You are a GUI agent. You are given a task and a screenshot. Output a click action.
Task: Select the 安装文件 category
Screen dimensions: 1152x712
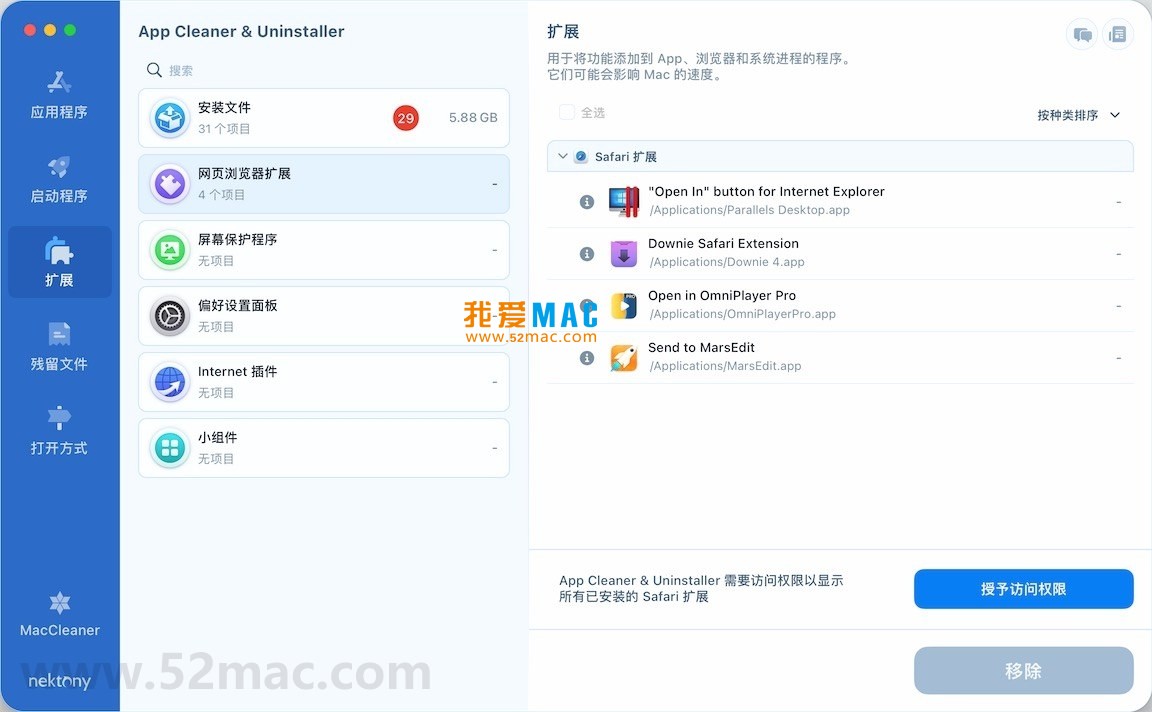pos(323,118)
